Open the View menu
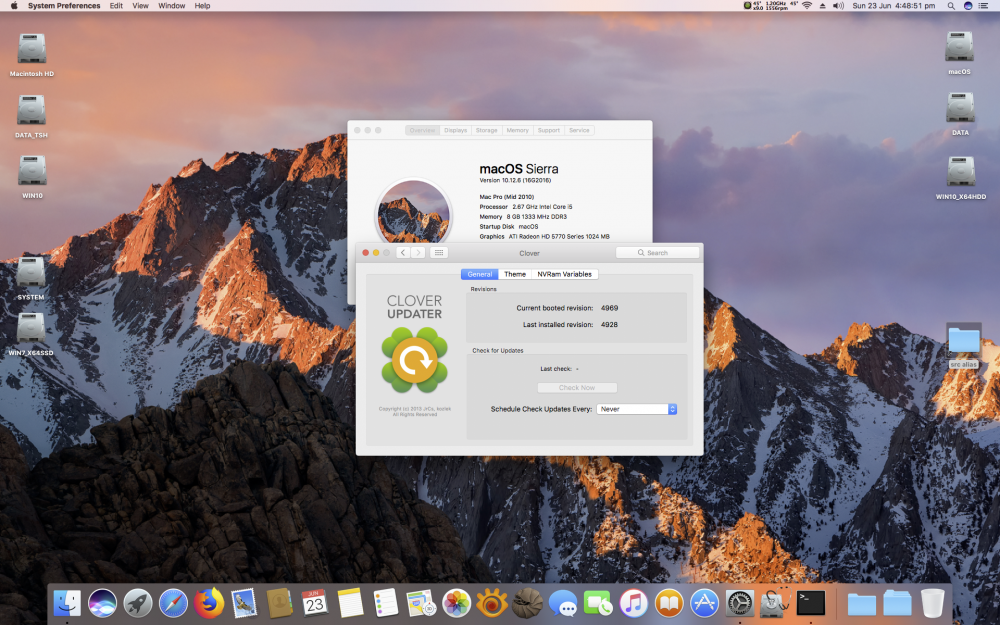This screenshot has height=625, width=1000. pyautogui.click(x=140, y=6)
